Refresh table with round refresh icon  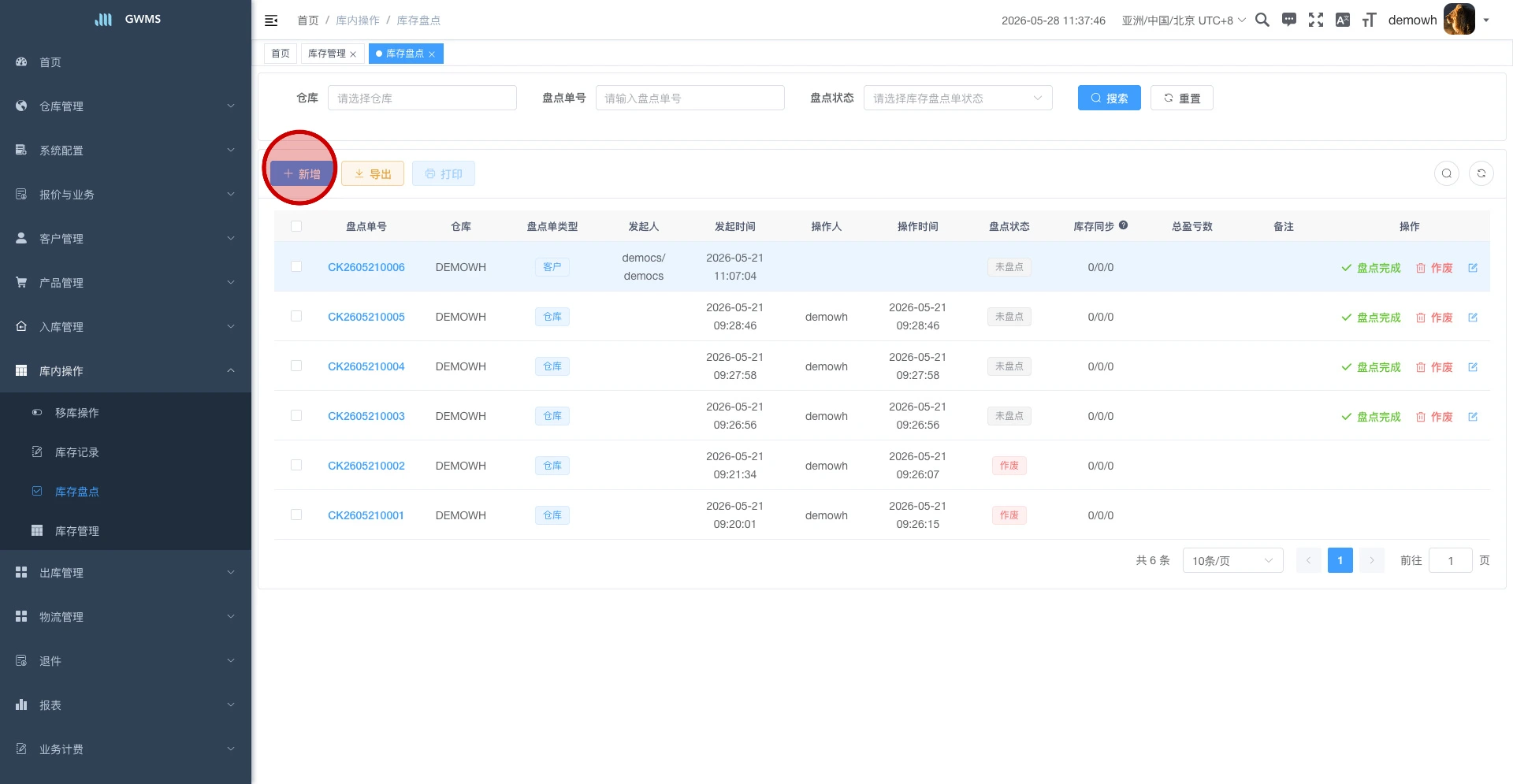click(1481, 173)
